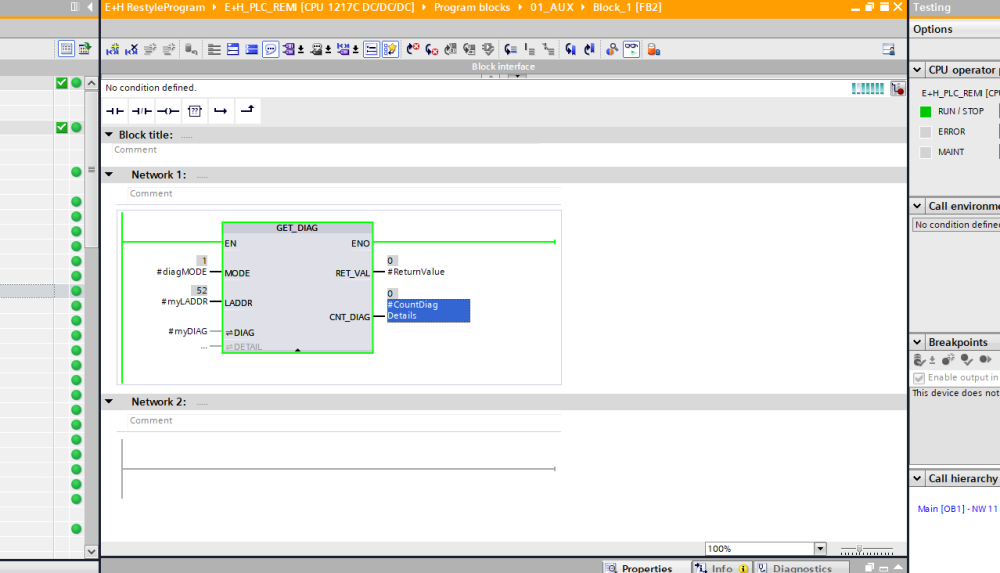Collapse Network 1 section
The width and height of the screenshot is (1000, 573).
pos(109,175)
